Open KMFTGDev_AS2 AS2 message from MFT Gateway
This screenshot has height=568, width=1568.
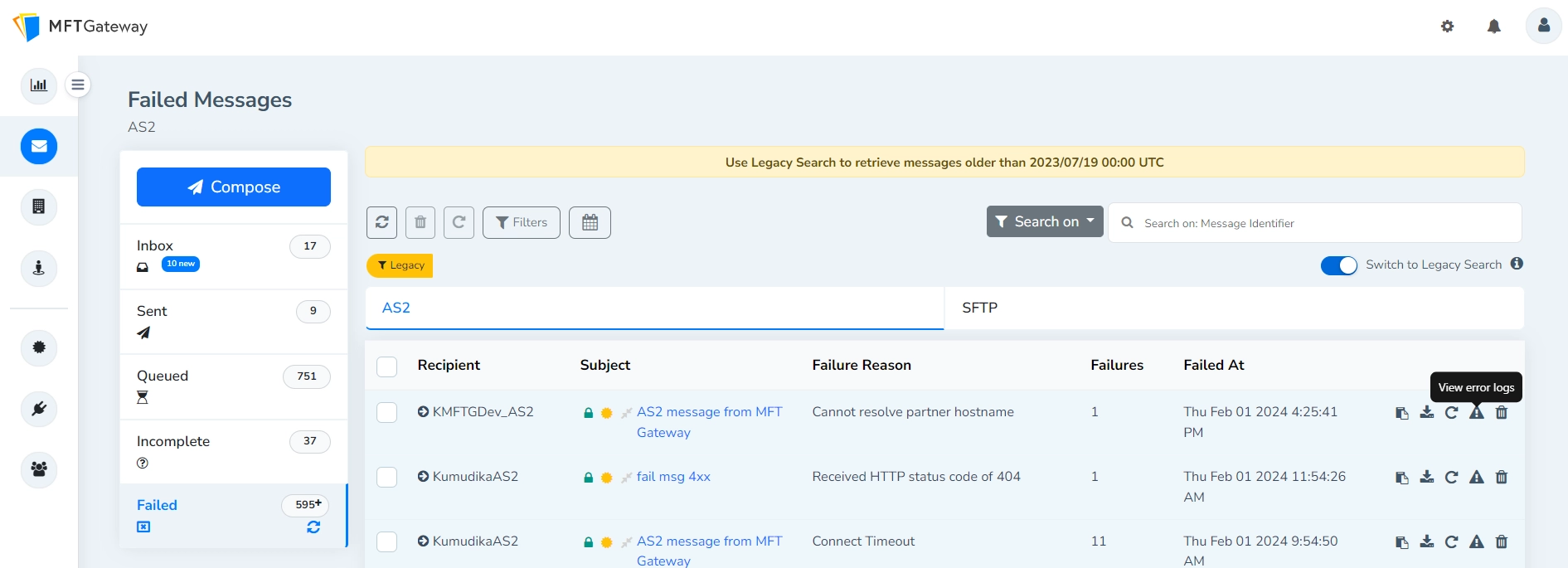coord(709,422)
